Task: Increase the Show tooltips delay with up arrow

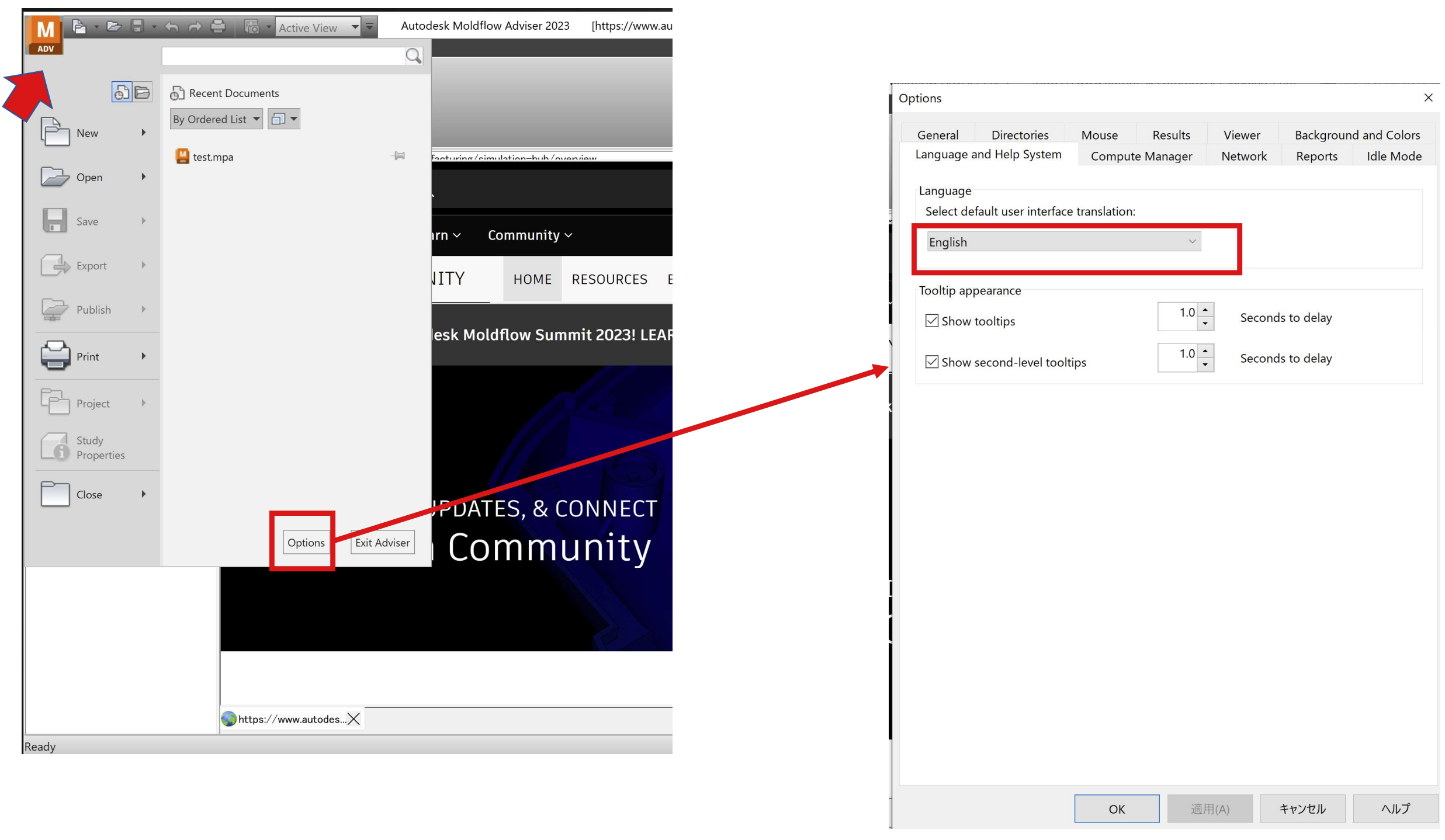Action: pos(1205,310)
